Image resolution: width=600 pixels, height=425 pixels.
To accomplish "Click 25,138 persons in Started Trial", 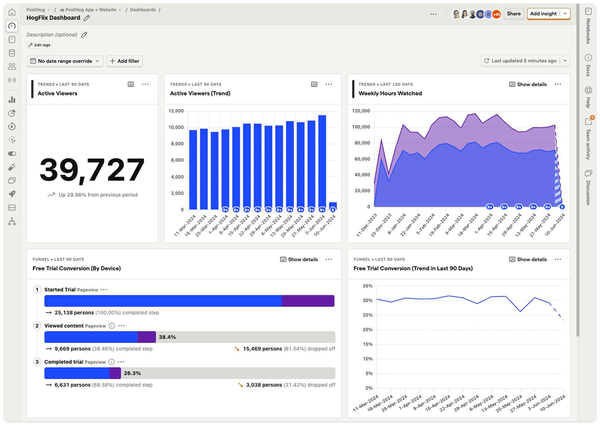I will (x=74, y=313).
